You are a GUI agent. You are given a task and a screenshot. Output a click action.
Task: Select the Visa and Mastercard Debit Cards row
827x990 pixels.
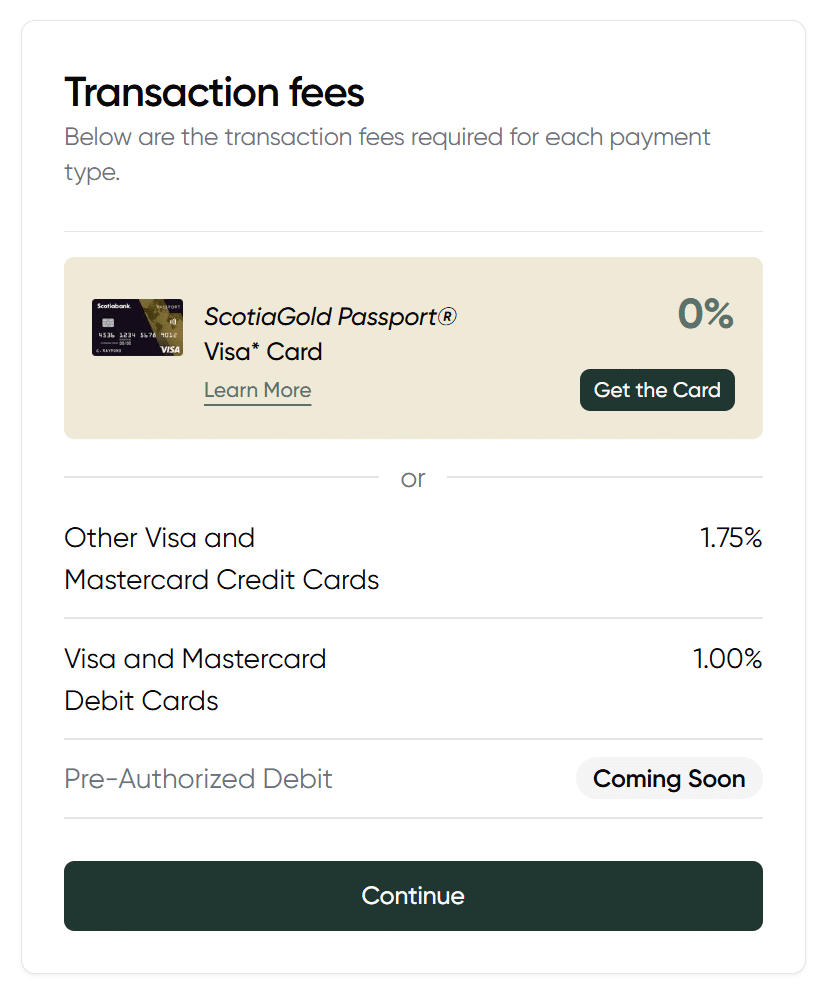point(413,679)
